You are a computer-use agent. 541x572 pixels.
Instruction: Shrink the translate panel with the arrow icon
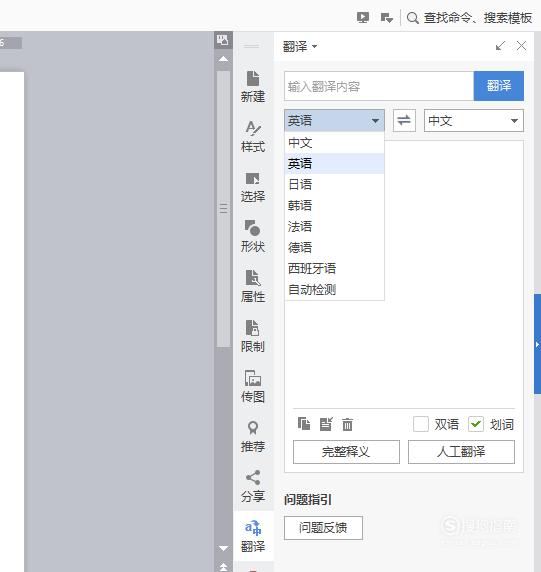click(x=500, y=46)
